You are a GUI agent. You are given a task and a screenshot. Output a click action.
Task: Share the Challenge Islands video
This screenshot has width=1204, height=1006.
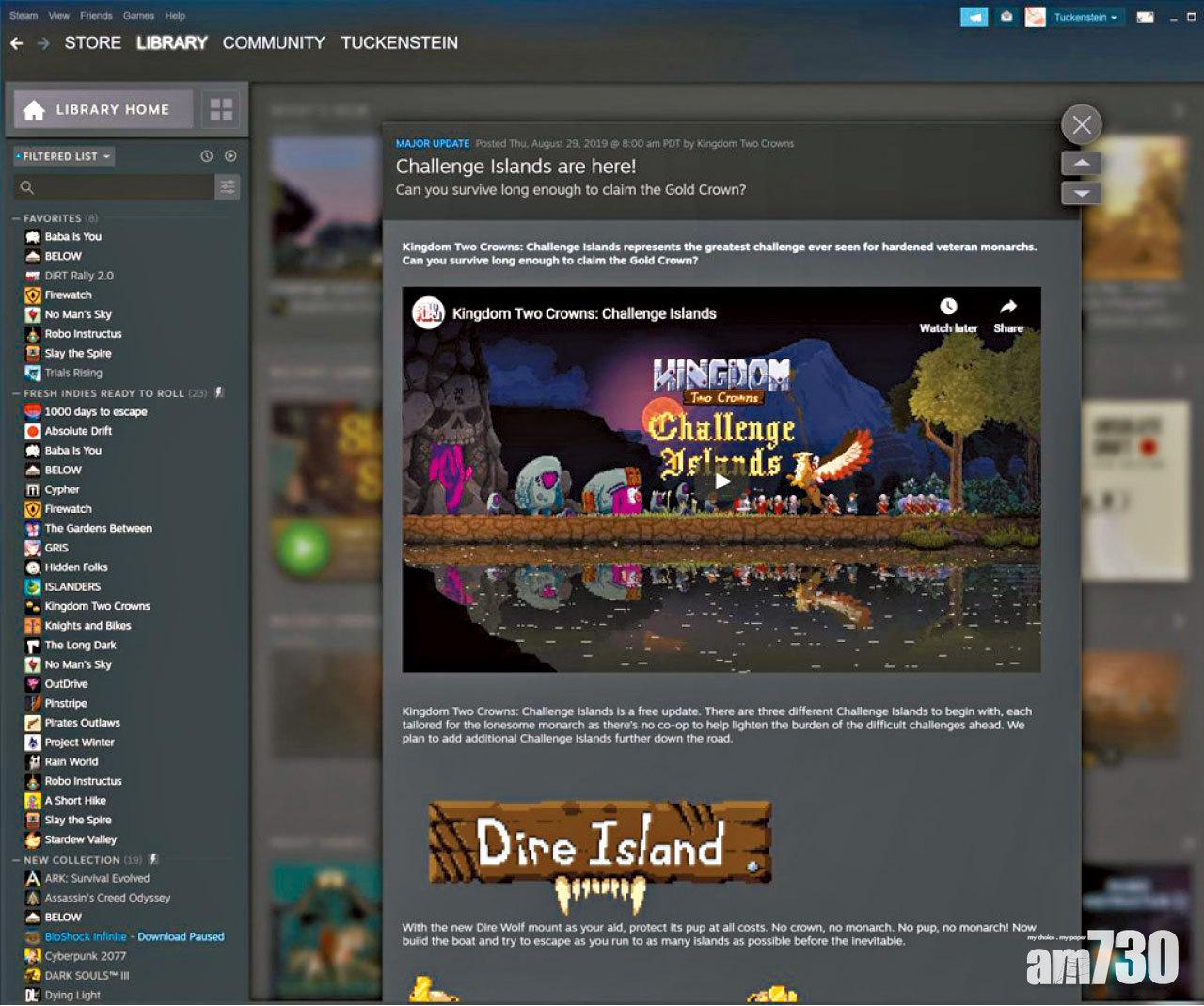(x=1007, y=315)
